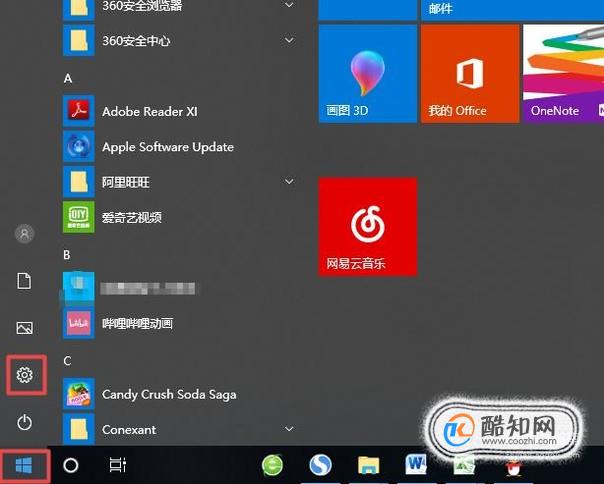Click the "360安全浏览器" label
The width and height of the screenshot is (604, 484).
click(x=142, y=6)
